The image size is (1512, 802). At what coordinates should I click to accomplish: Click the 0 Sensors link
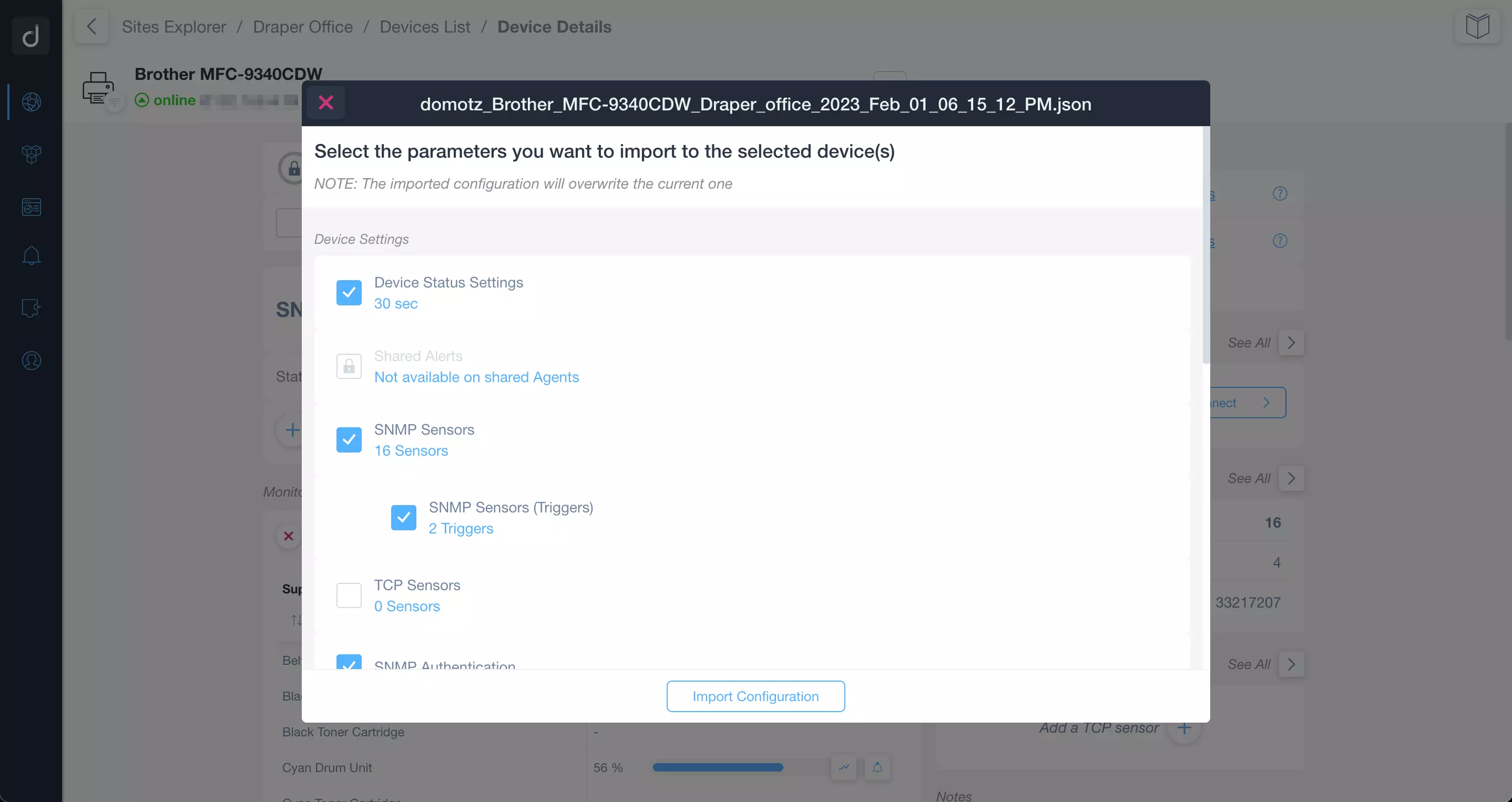[x=407, y=606]
